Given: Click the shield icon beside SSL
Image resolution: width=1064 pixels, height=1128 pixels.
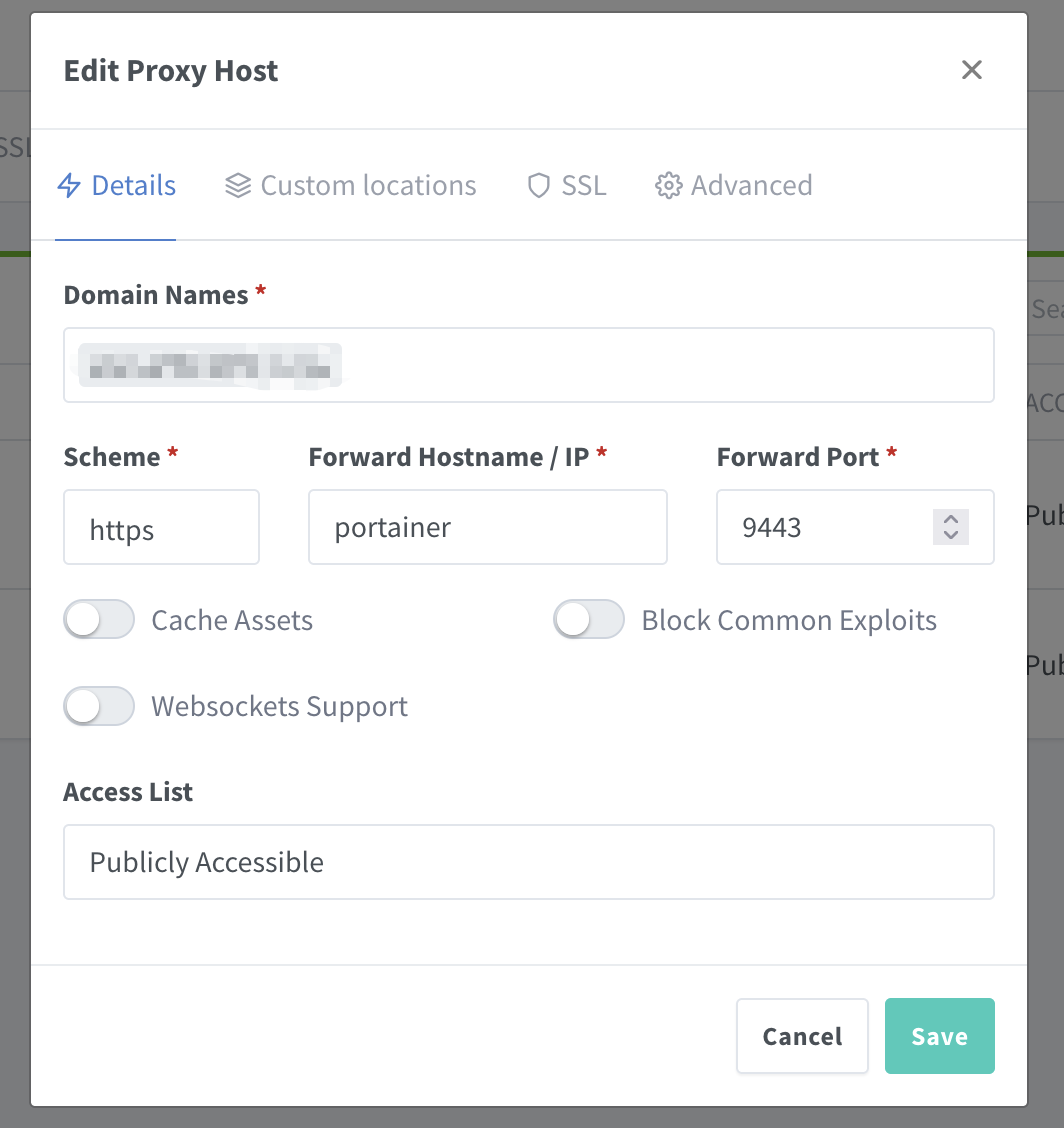Looking at the screenshot, I should [x=539, y=186].
